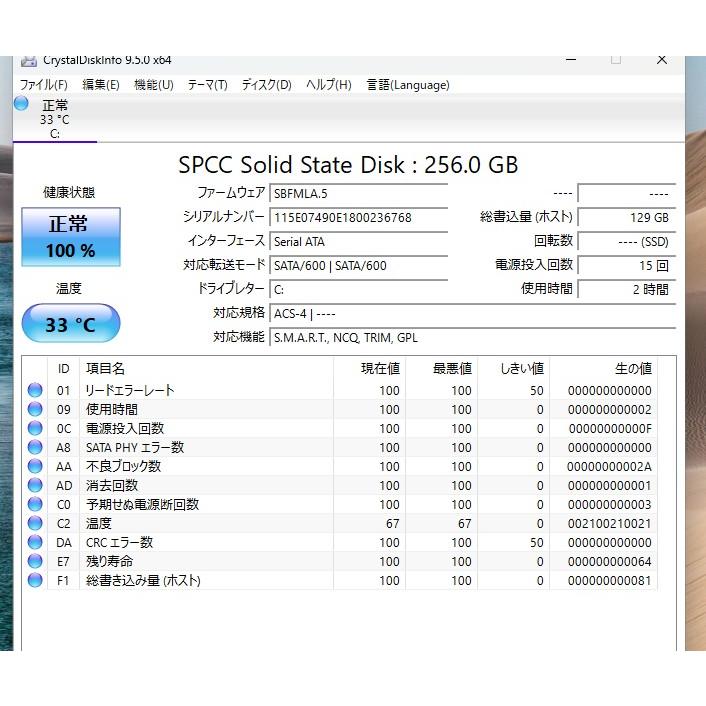Screen dimensions: 706x706
Task: Click the status orb for 消去回数
Action: 35,485
